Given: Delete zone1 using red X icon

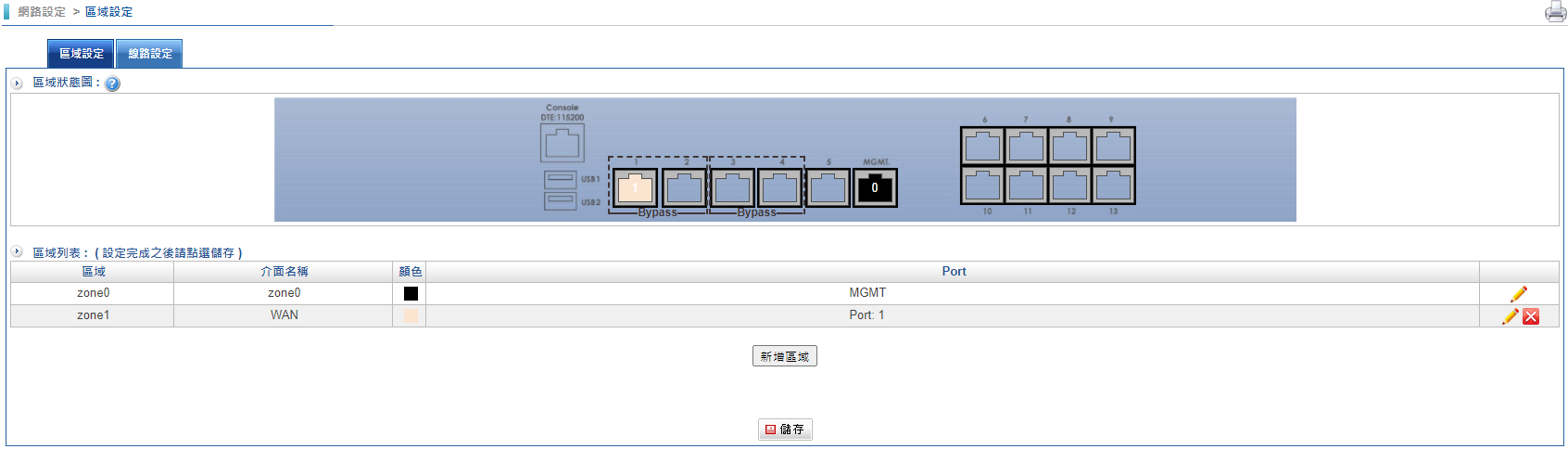Looking at the screenshot, I should click(x=1531, y=316).
